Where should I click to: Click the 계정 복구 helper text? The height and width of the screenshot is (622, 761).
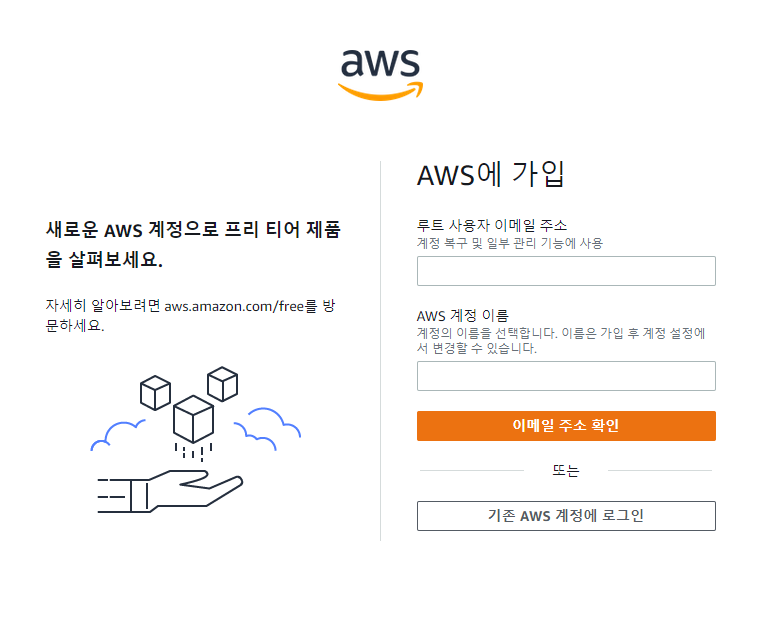[510, 243]
